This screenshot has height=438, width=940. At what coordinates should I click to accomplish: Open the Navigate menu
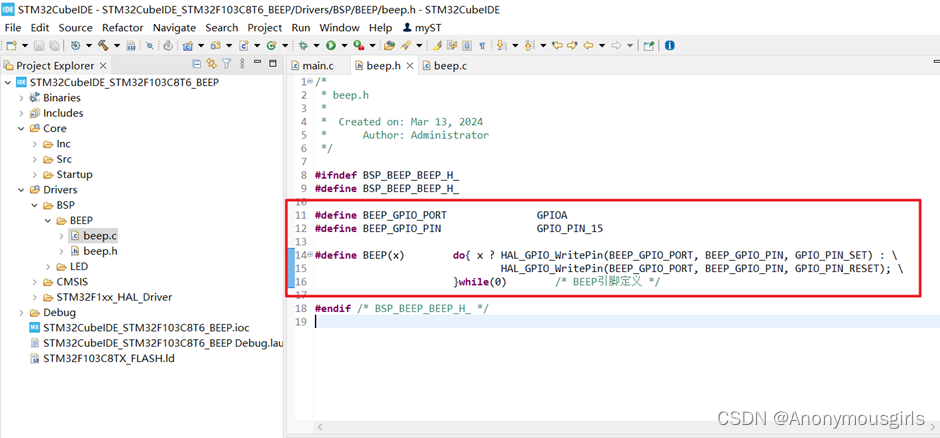[174, 28]
